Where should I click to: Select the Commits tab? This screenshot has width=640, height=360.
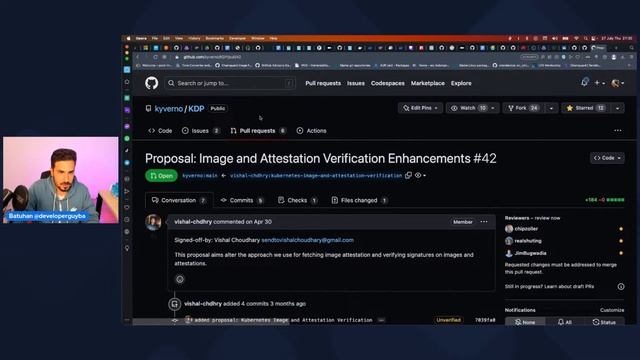click(x=242, y=200)
